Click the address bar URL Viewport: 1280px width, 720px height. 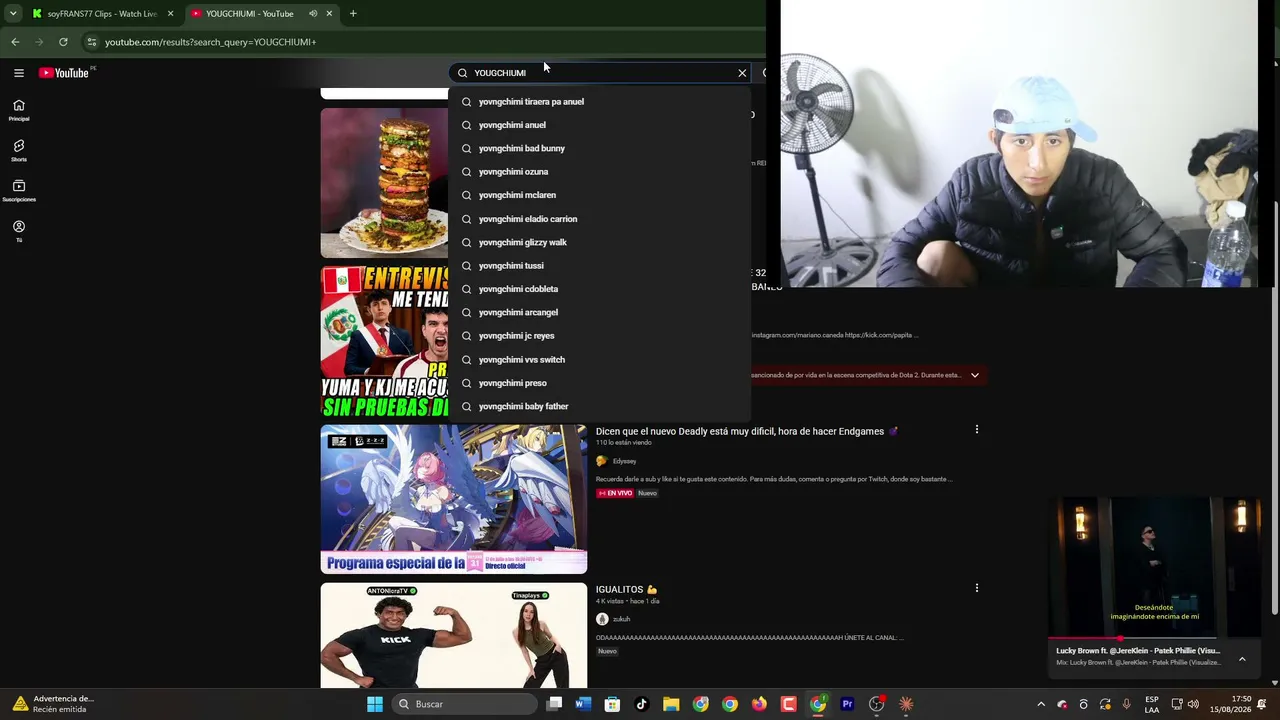tap(210, 42)
